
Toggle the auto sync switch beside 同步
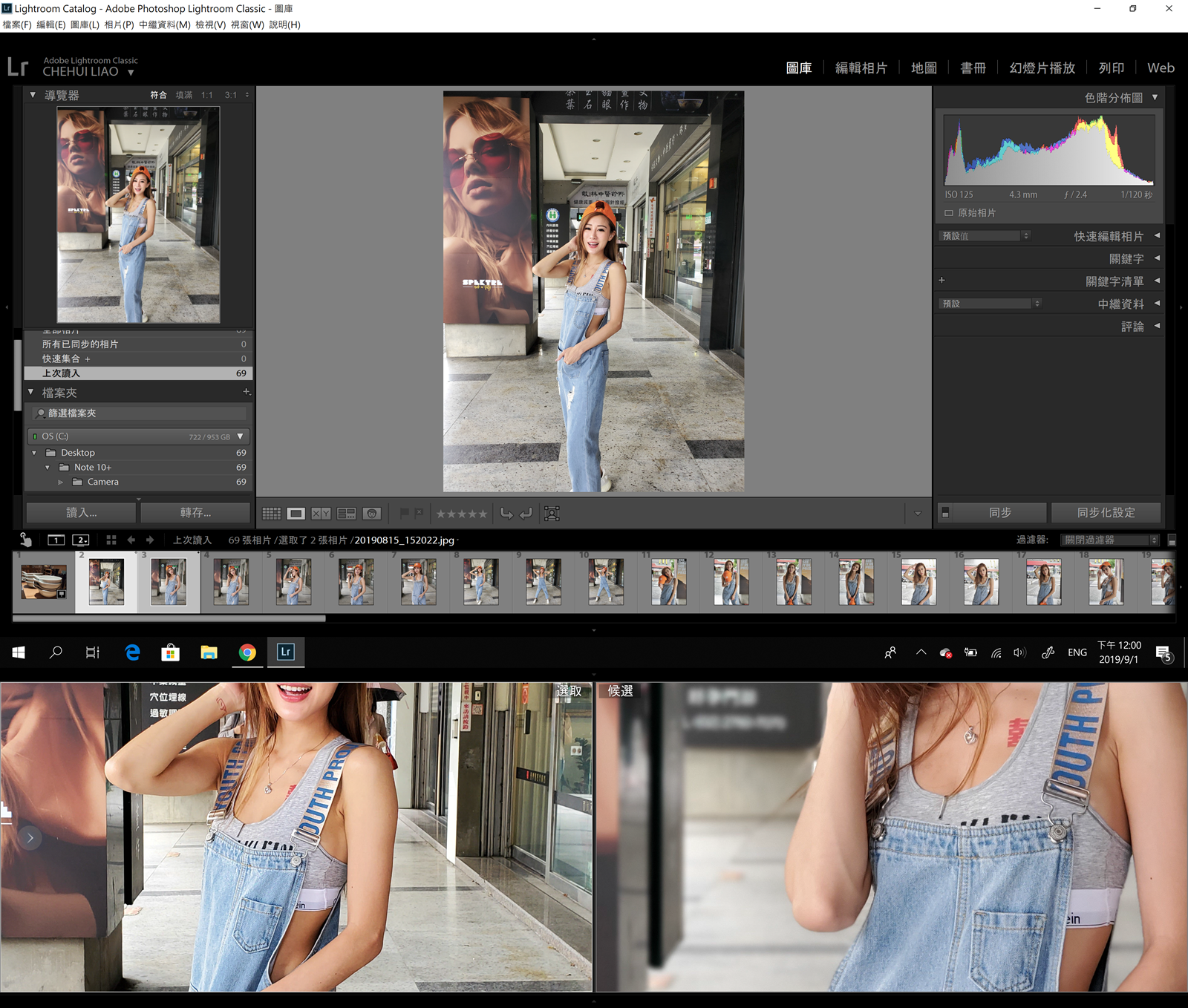click(x=944, y=513)
